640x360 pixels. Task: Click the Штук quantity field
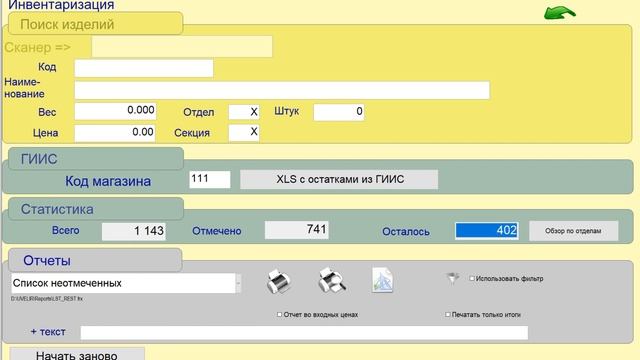pyautogui.click(x=339, y=112)
